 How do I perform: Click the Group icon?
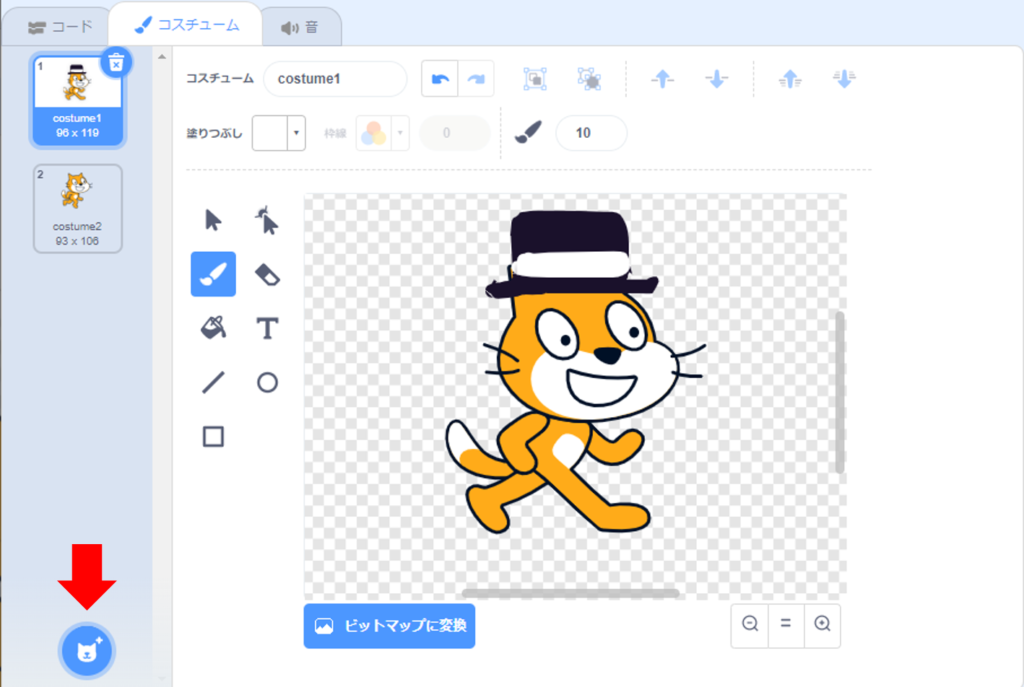[535, 79]
